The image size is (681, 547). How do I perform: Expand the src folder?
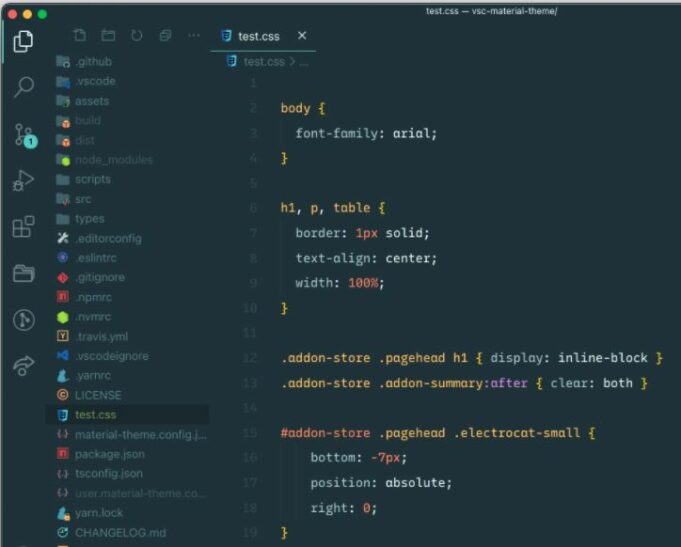pyautogui.click(x=82, y=199)
